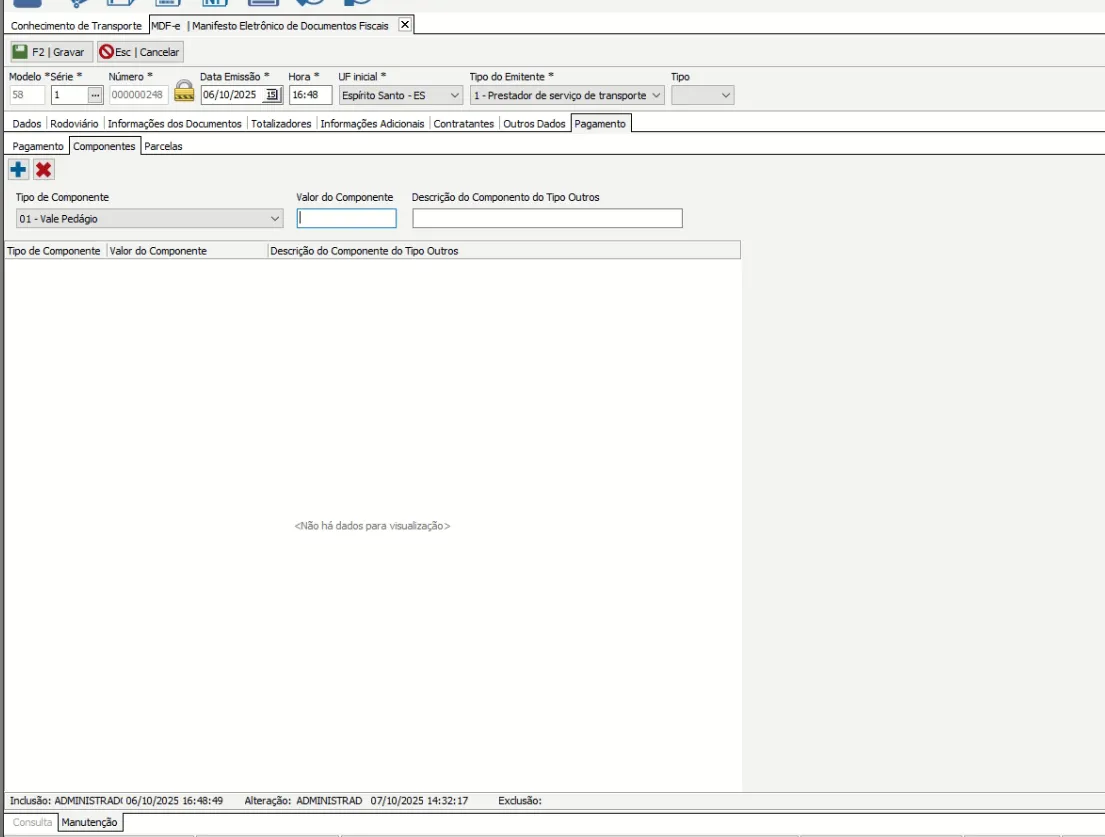This screenshot has width=1105, height=837.
Task: Save the record with F2 | Gravar
Action: click(x=50, y=52)
